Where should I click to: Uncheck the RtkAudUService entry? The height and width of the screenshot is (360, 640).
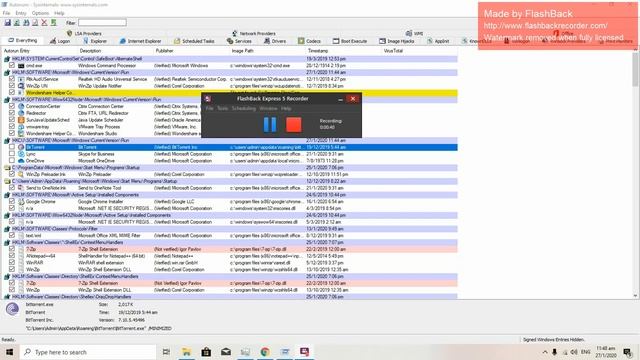(12, 79)
